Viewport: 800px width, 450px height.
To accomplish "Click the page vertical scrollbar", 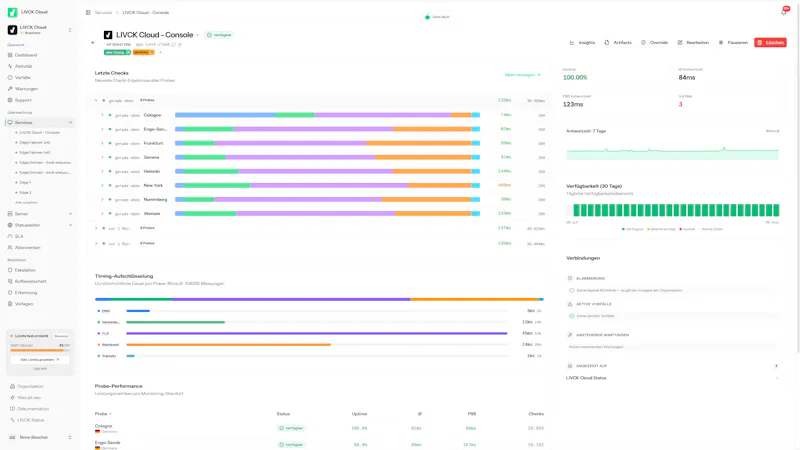I will click(x=798, y=179).
